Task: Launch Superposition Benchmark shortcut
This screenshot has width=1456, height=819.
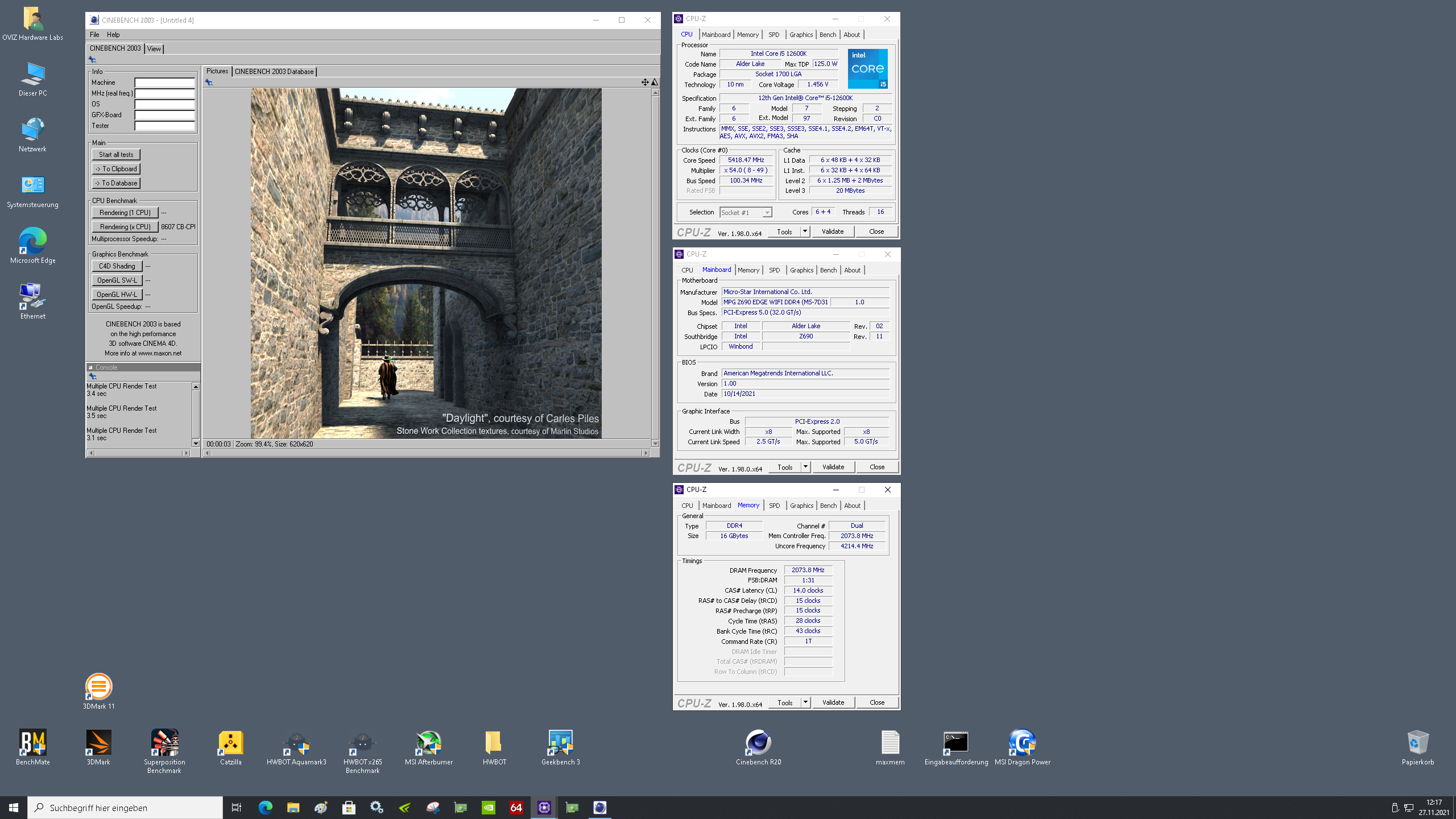Action: tap(164, 751)
